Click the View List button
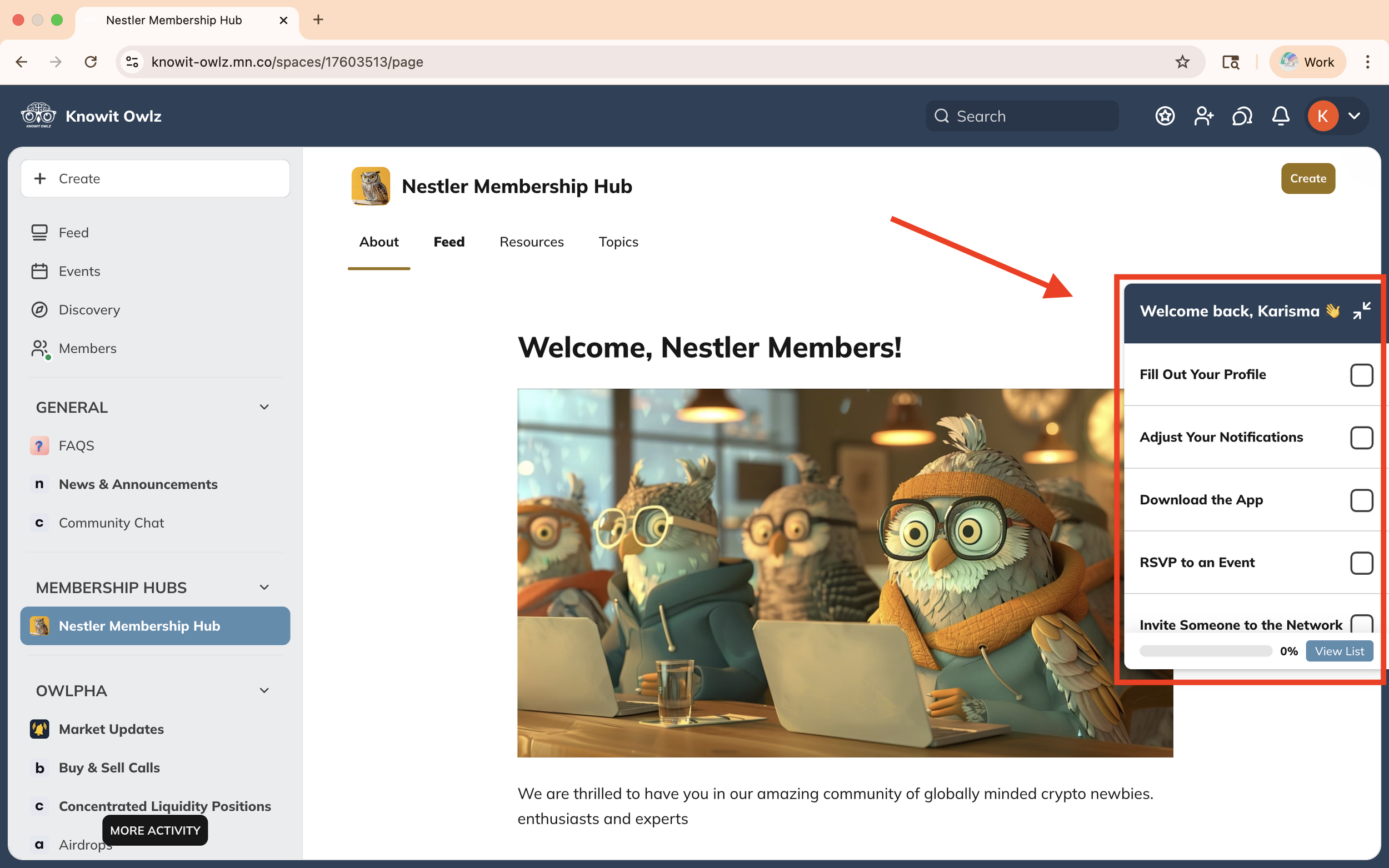The image size is (1389, 868). 1339,651
